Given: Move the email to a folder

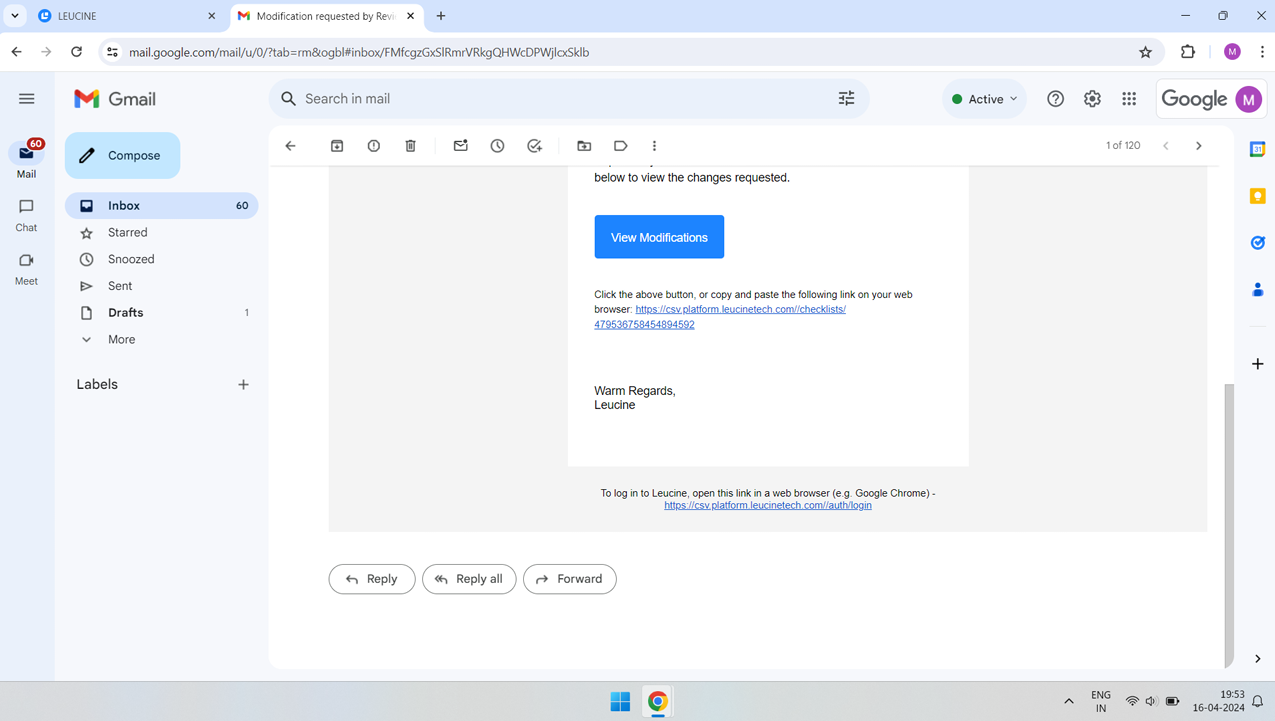Looking at the screenshot, I should tap(584, 145).
